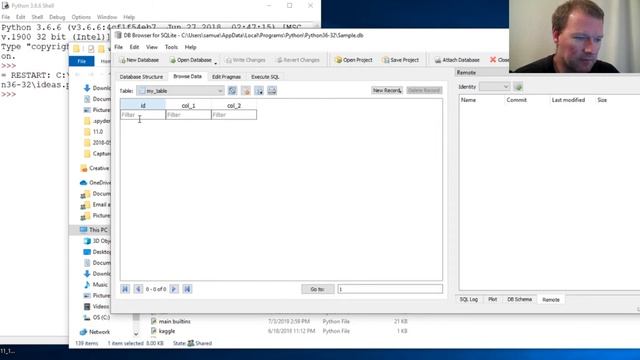Click Open Database toolbar button
The height and width of the screenshot is (360, 640).
[x=191, y=60]
